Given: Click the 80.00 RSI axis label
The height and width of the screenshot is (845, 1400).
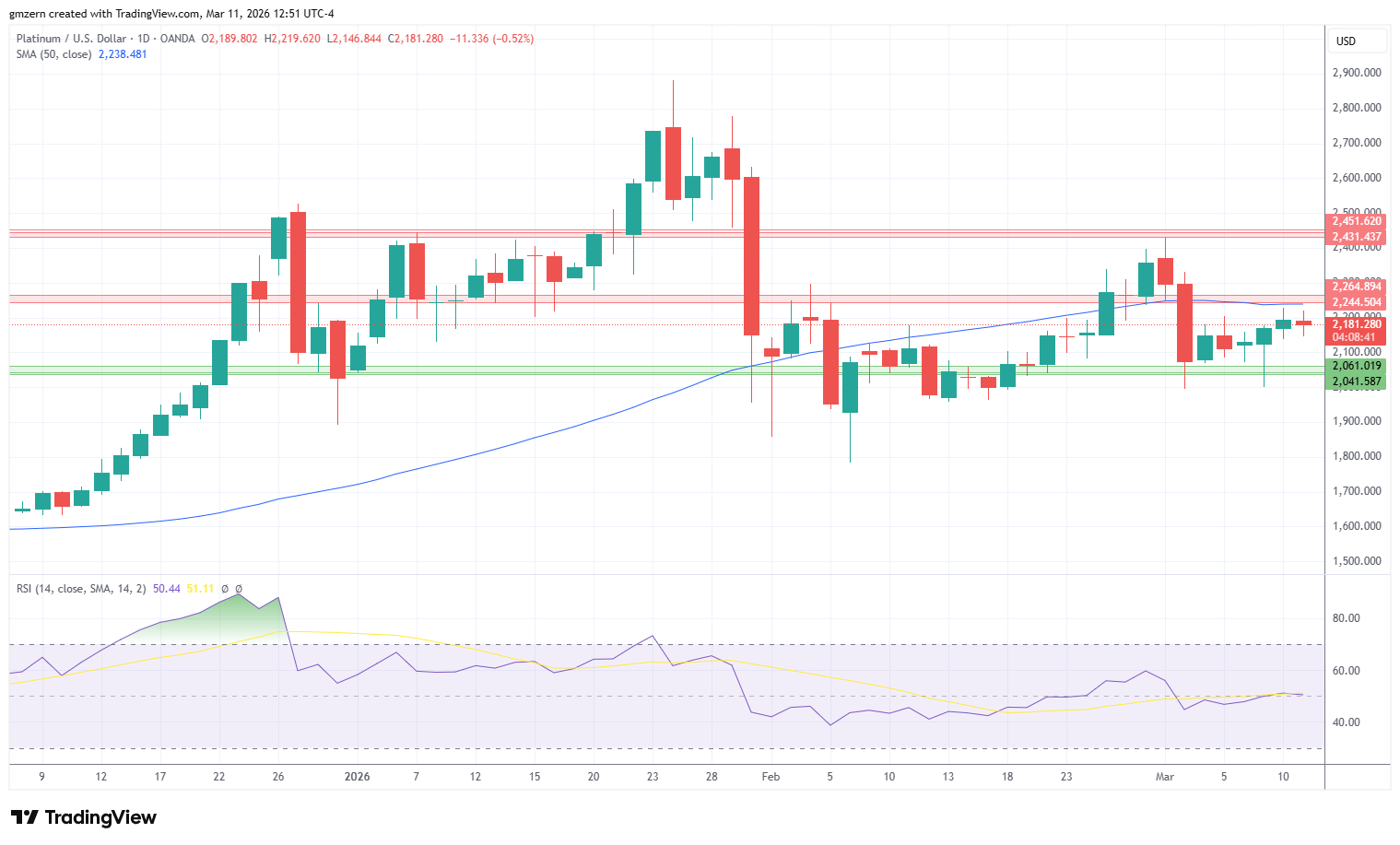Looking at the screenshot, I should pyautogui.click(x=1347, y=618).
